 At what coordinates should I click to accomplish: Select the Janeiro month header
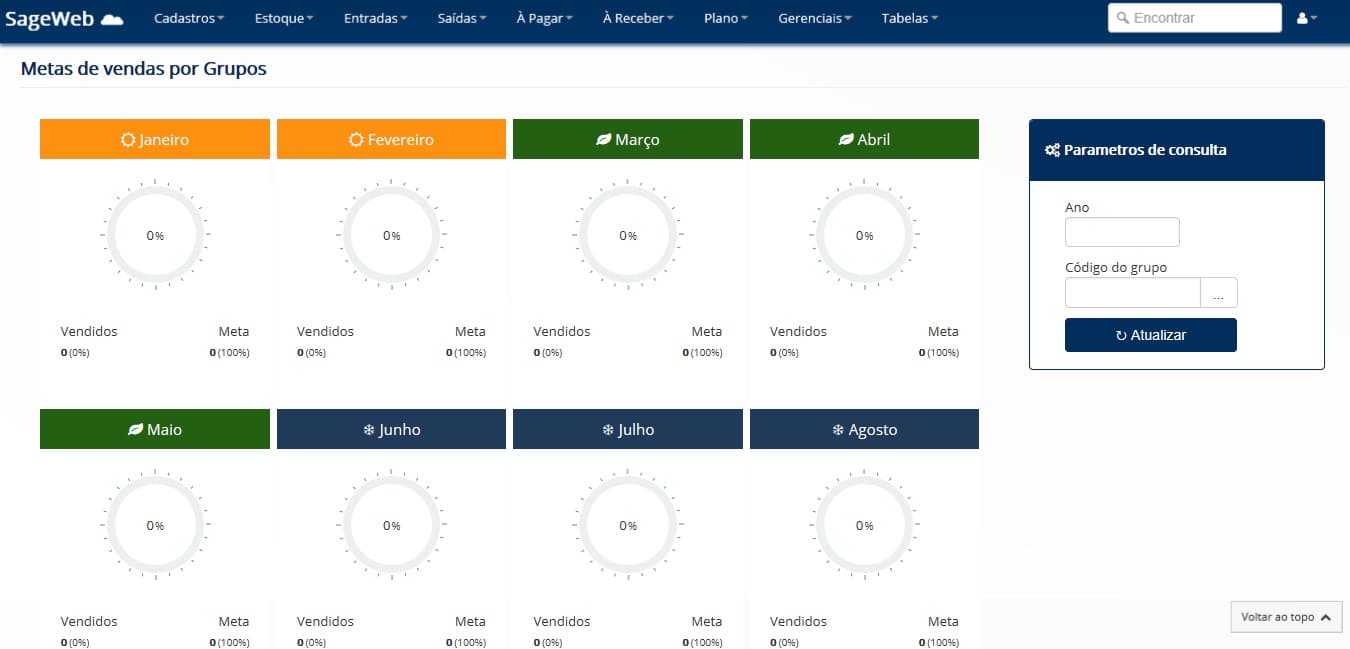[x=155, y=139]
